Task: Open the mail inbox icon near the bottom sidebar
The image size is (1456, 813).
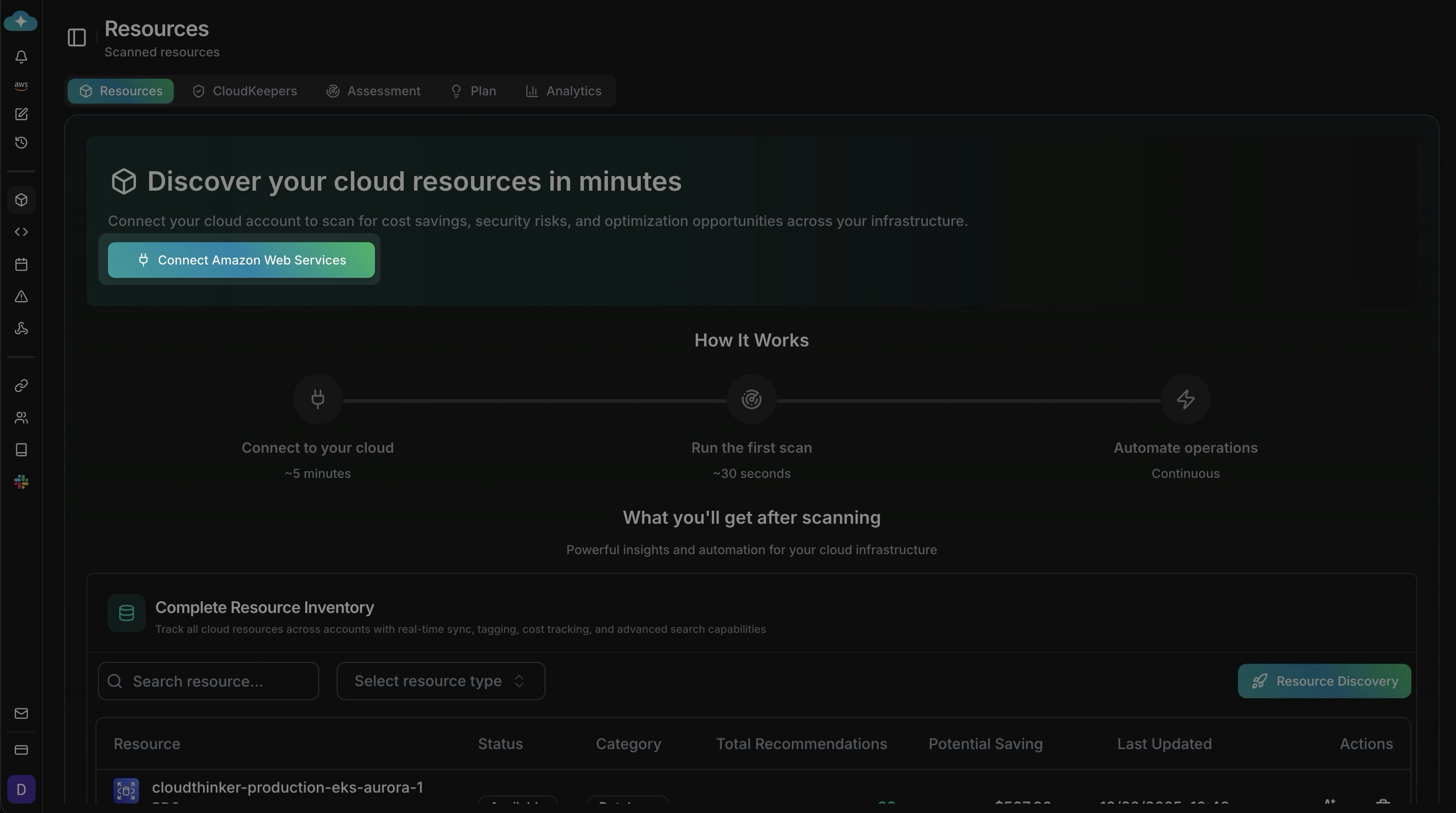Action: (x=21, y=713)
